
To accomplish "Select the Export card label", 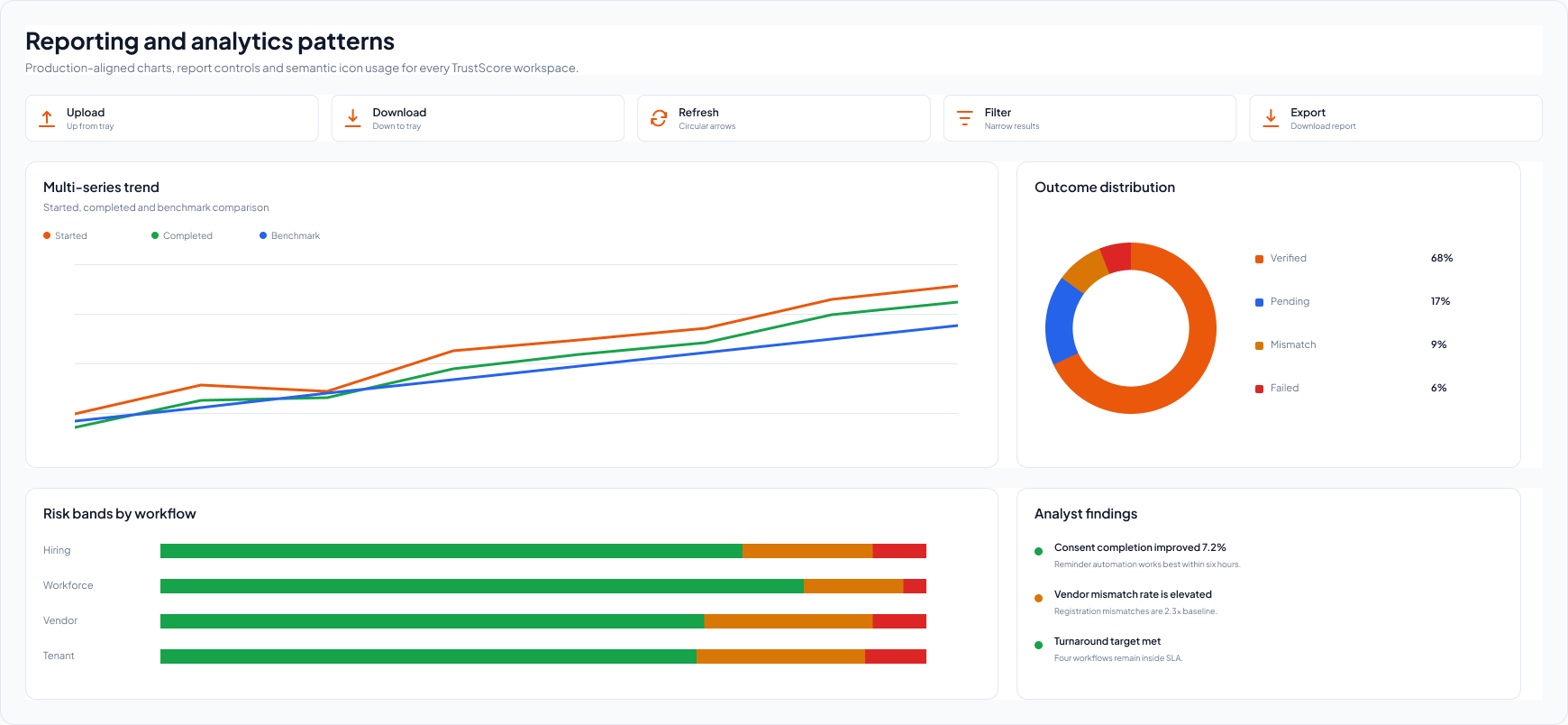I will 1308,113.
